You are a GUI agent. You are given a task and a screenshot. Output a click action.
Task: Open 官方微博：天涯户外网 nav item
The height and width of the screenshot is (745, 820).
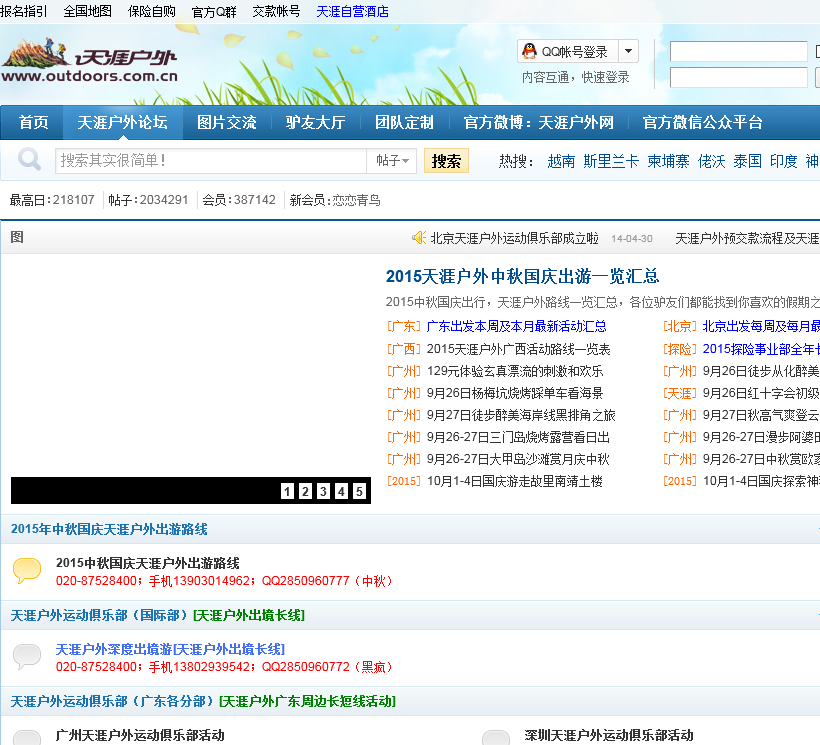point(539,122)
